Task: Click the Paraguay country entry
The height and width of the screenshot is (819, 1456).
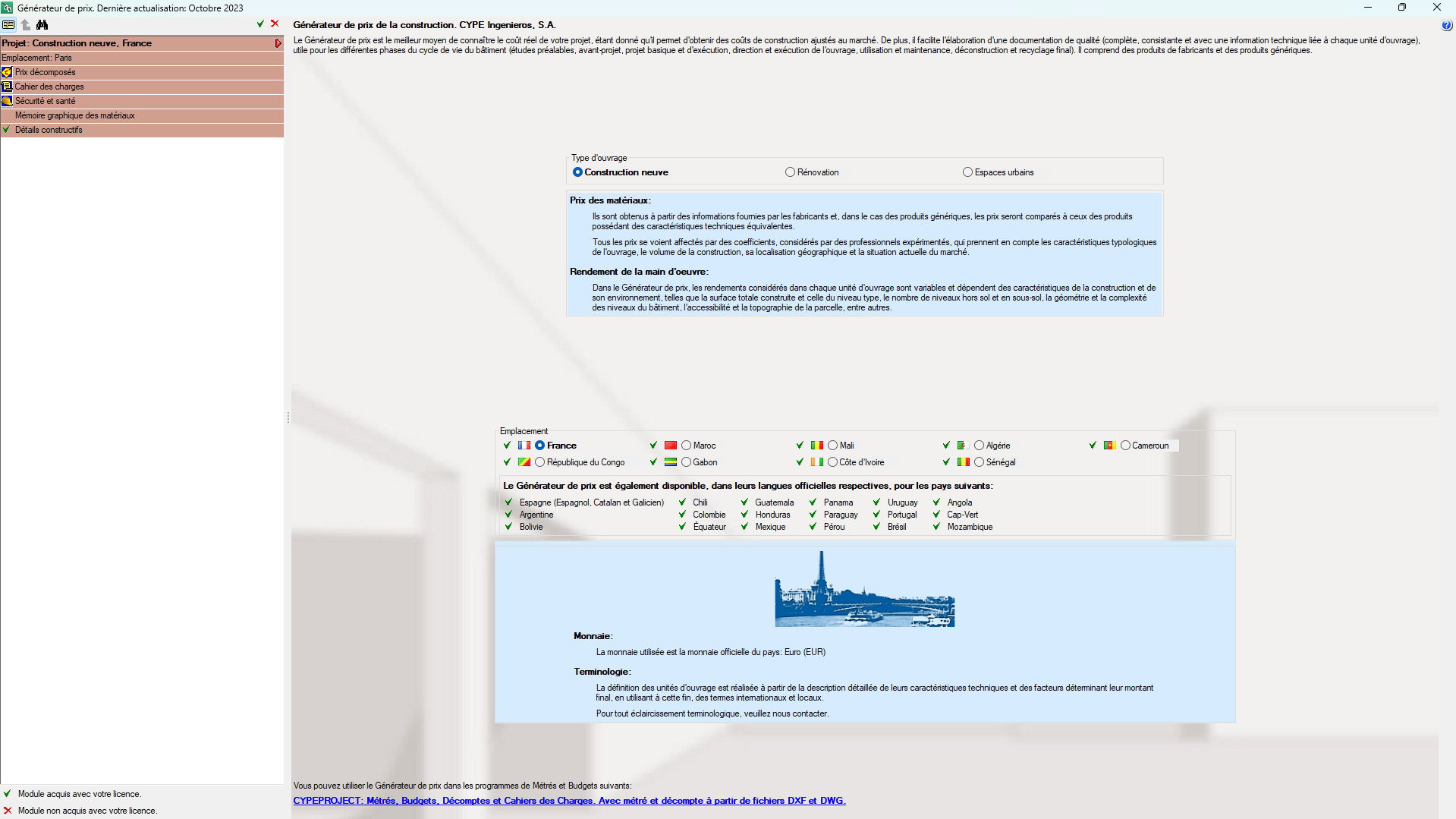Action: [x=841, y=515]
